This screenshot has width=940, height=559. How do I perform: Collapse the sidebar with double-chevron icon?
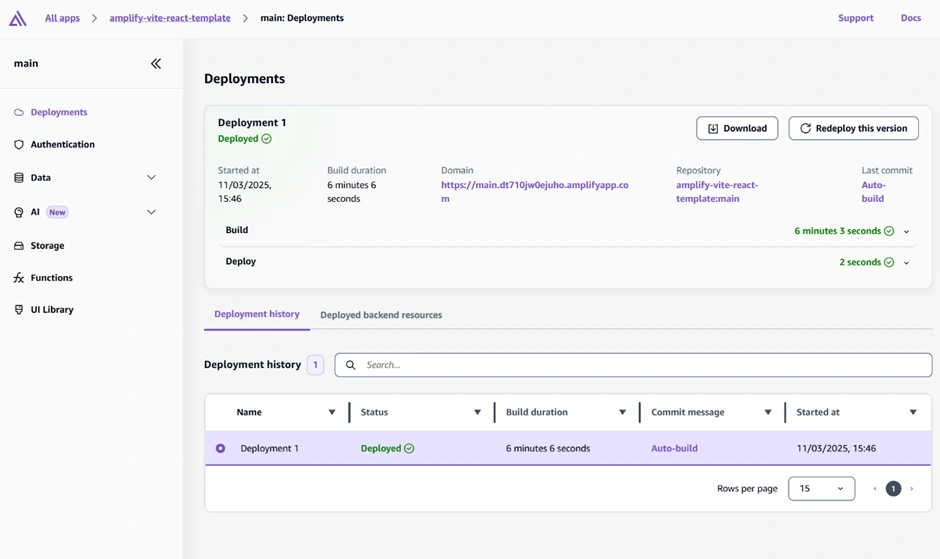click(x=156, y=63)
